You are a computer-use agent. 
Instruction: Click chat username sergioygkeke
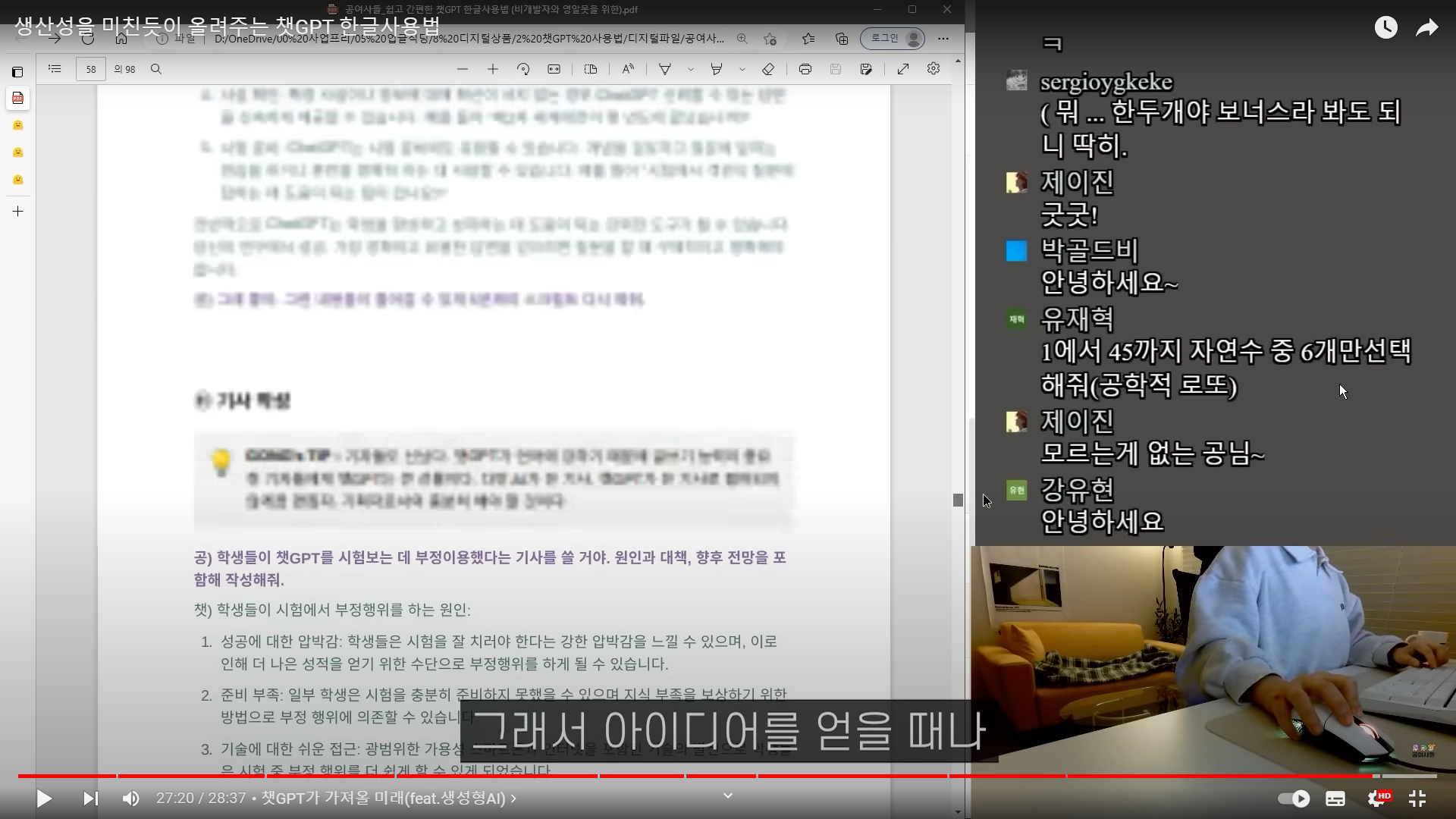pos(1106,82)
